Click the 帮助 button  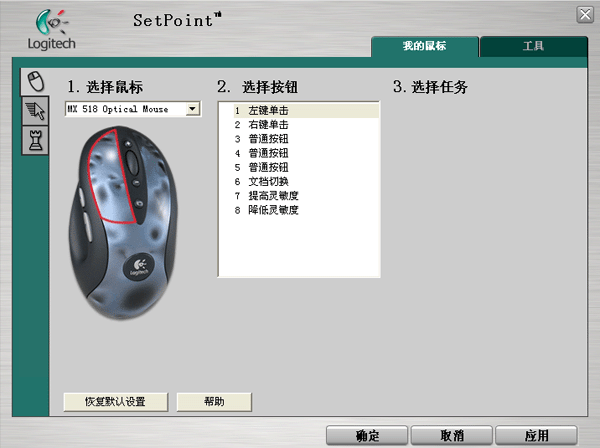(214, 402)
